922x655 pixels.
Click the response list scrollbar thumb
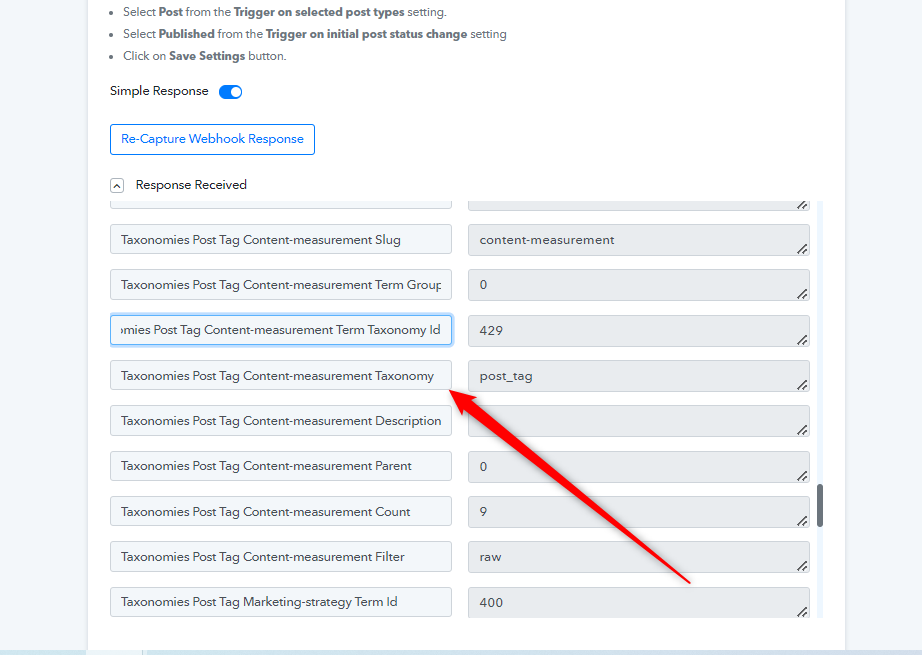tap(820, 505)
